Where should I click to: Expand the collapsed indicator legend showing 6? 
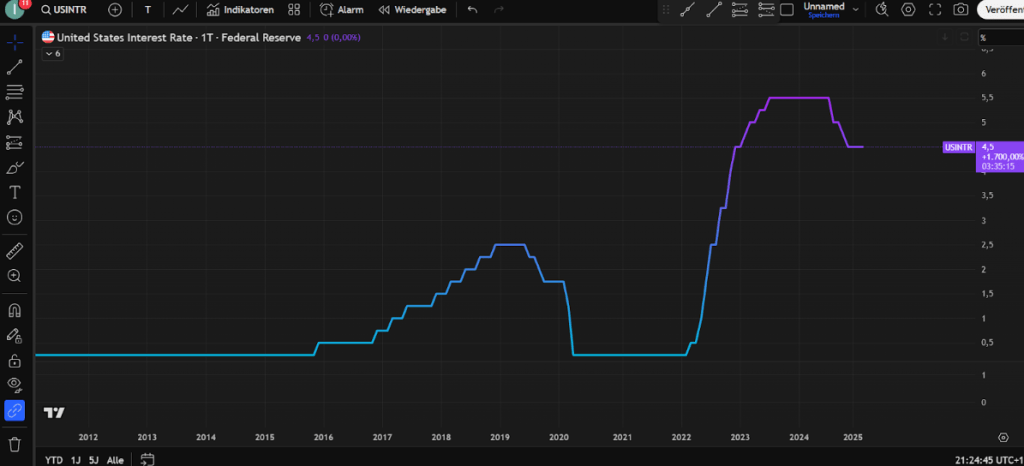point(52,53)
